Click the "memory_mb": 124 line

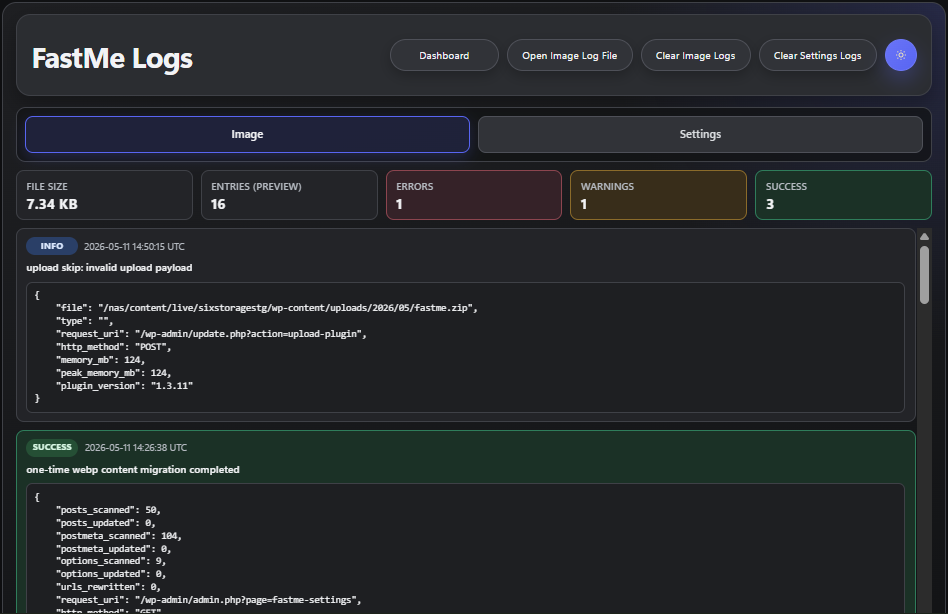click(100, 360)
